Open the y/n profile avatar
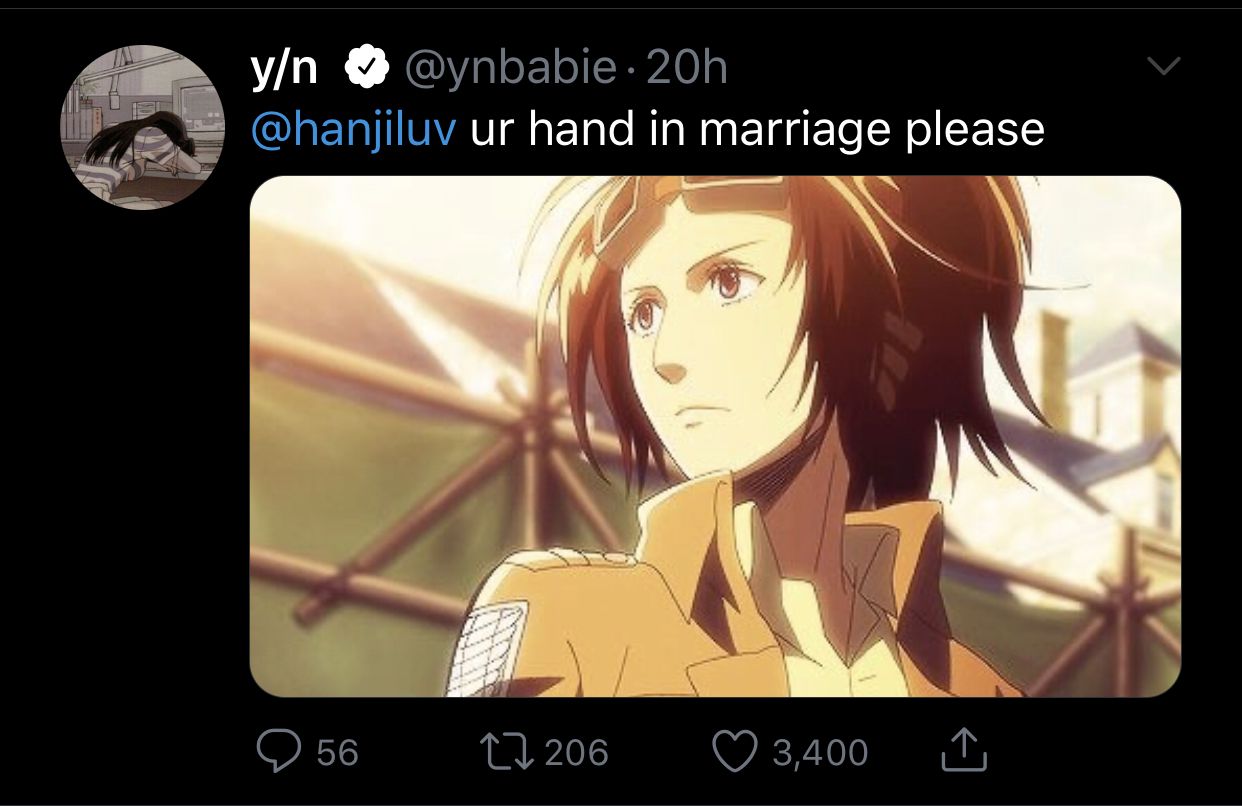 (144, 127)
